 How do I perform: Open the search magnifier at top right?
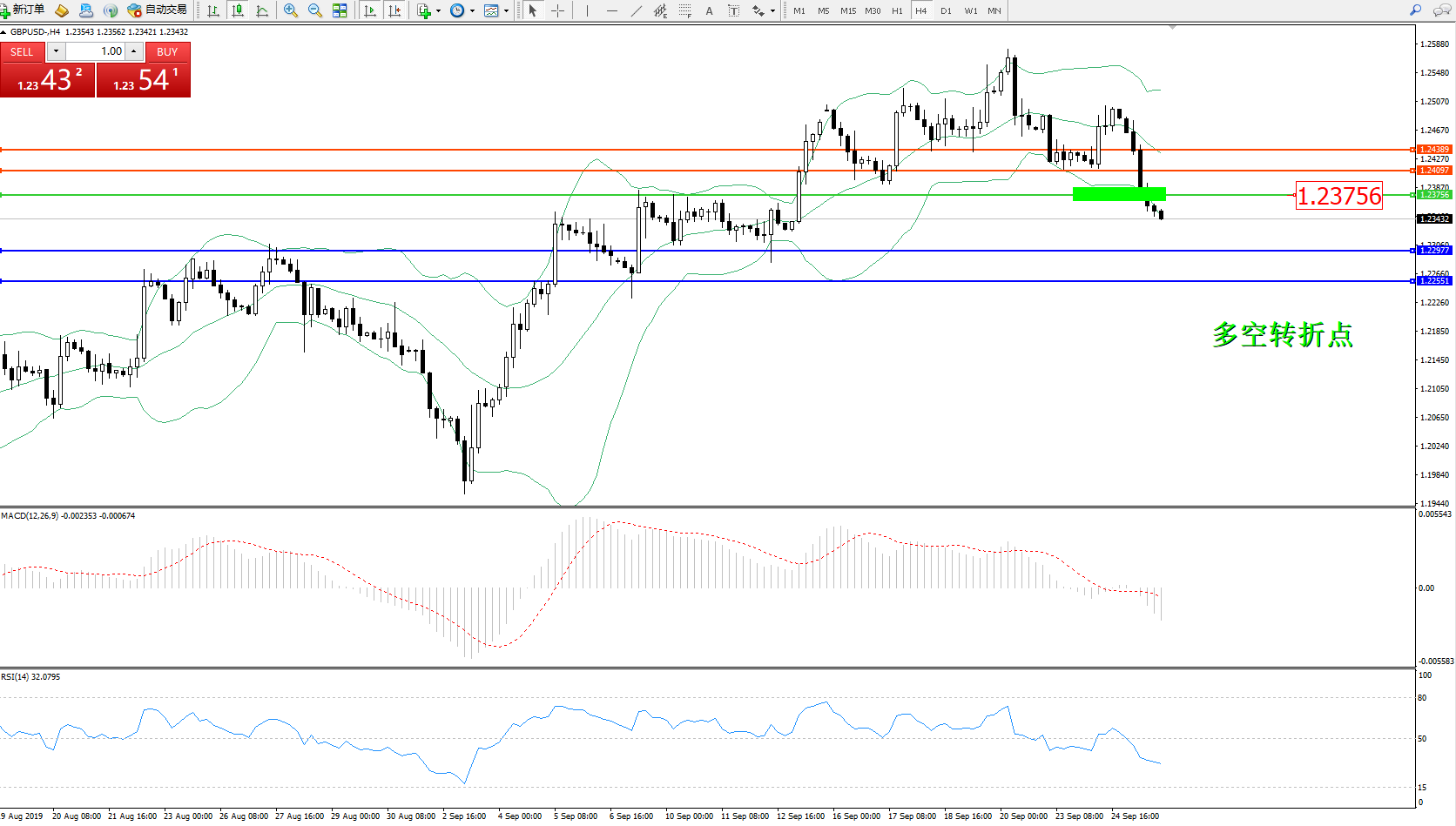tap(1416, 10)
